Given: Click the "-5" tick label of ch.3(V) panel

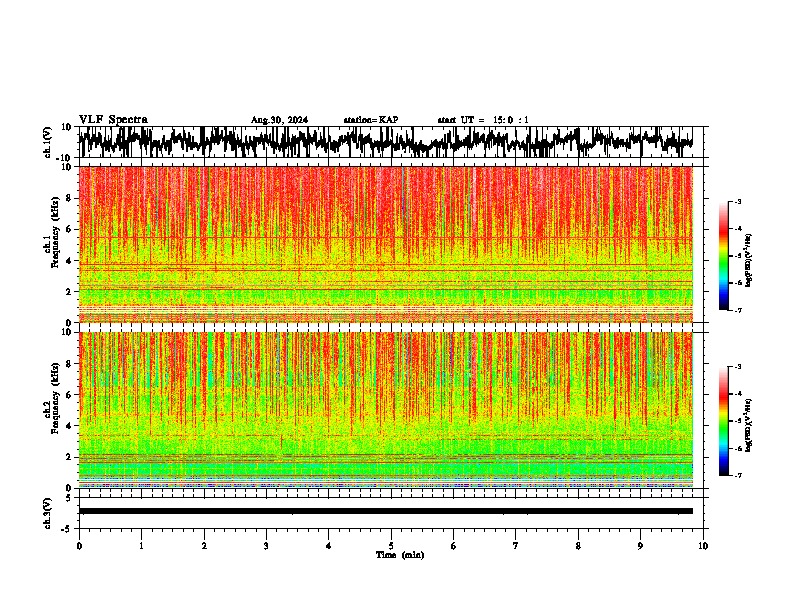Looking at the screenshot, I should pos(68,529).
